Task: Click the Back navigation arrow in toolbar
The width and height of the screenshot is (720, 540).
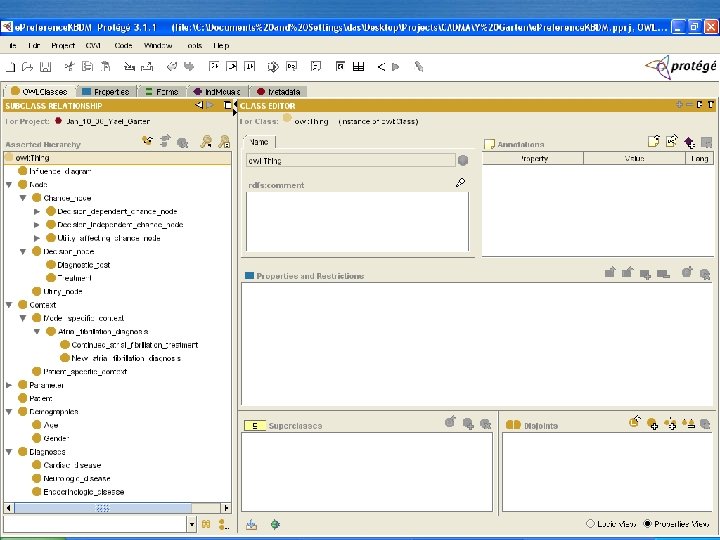Action: pyautogui.click(x=381, y=67)
